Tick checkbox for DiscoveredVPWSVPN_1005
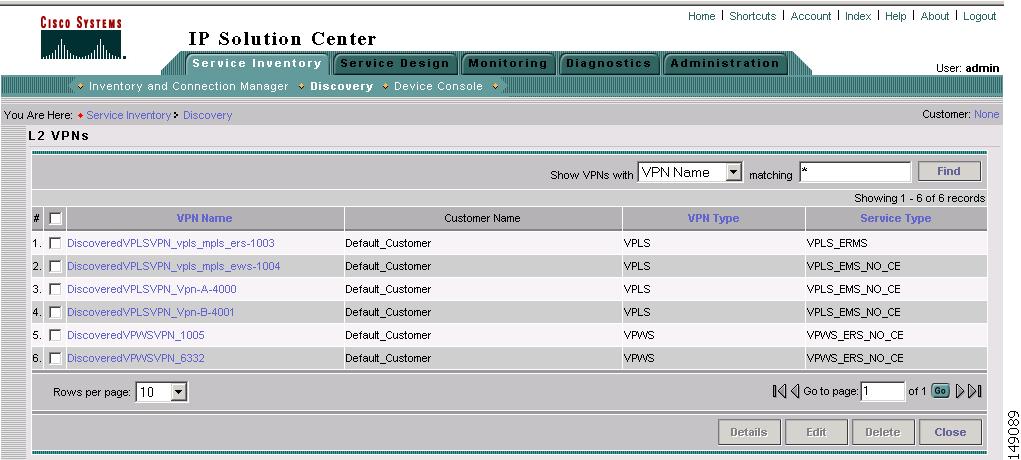 tap(55, 335)
